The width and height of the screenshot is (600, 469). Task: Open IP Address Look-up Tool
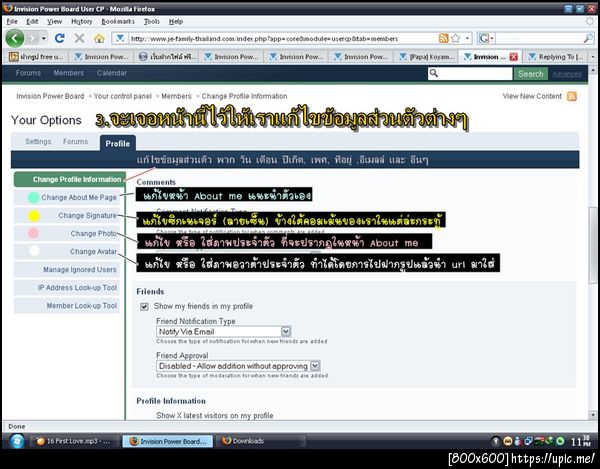pos(67,288)
